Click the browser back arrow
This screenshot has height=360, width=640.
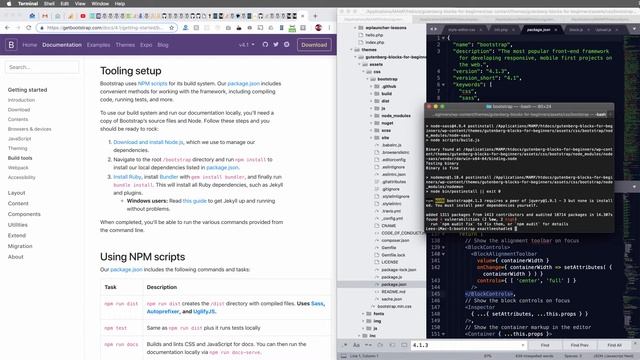click(7, 28)
